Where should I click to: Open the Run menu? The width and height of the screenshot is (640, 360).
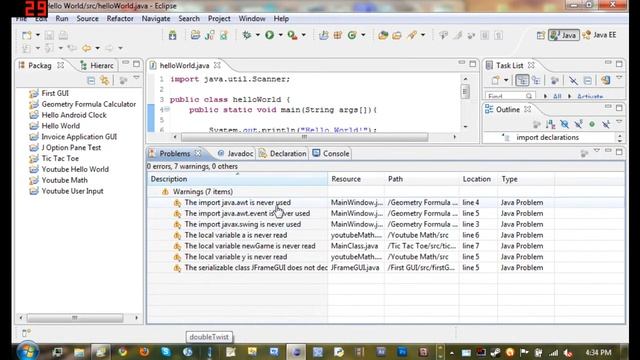click(x=62, y=19)
